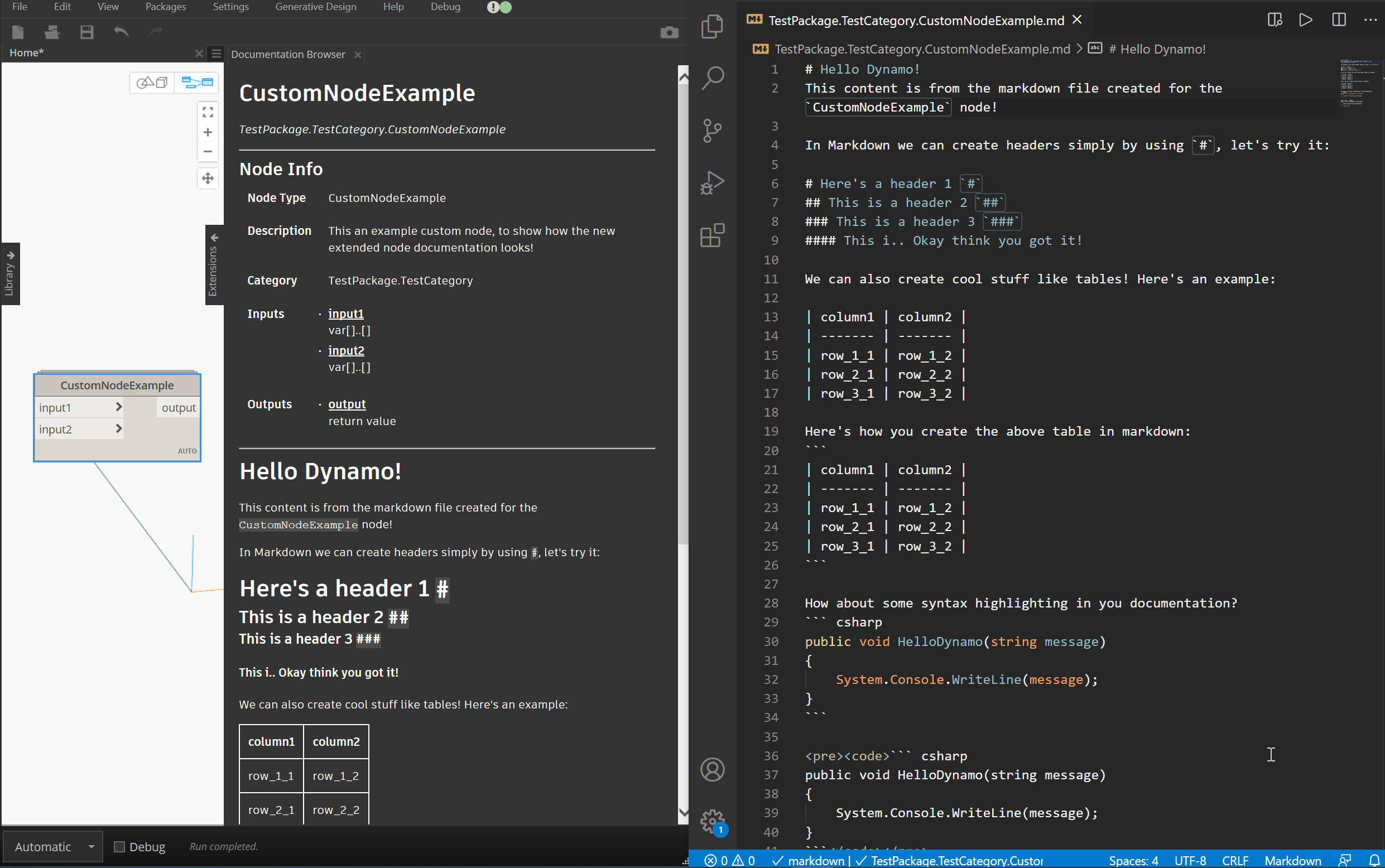Open the Automatic run mode dropdown

pyautogui.click(x=52, y=846)
